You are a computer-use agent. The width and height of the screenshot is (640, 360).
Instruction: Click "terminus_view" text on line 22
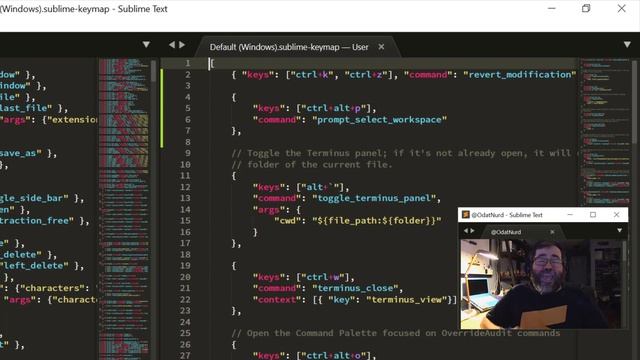pyautogui.click(x=407, y=300)
